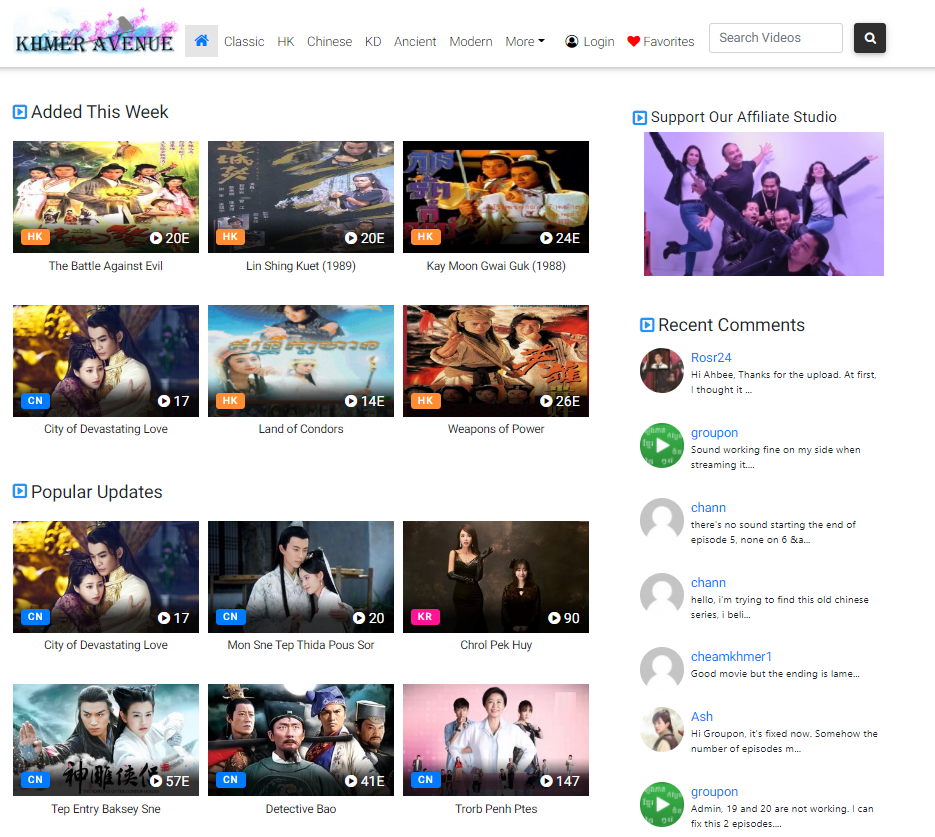Open commenter Rosr24's profile link

click(x=711, y=358)
